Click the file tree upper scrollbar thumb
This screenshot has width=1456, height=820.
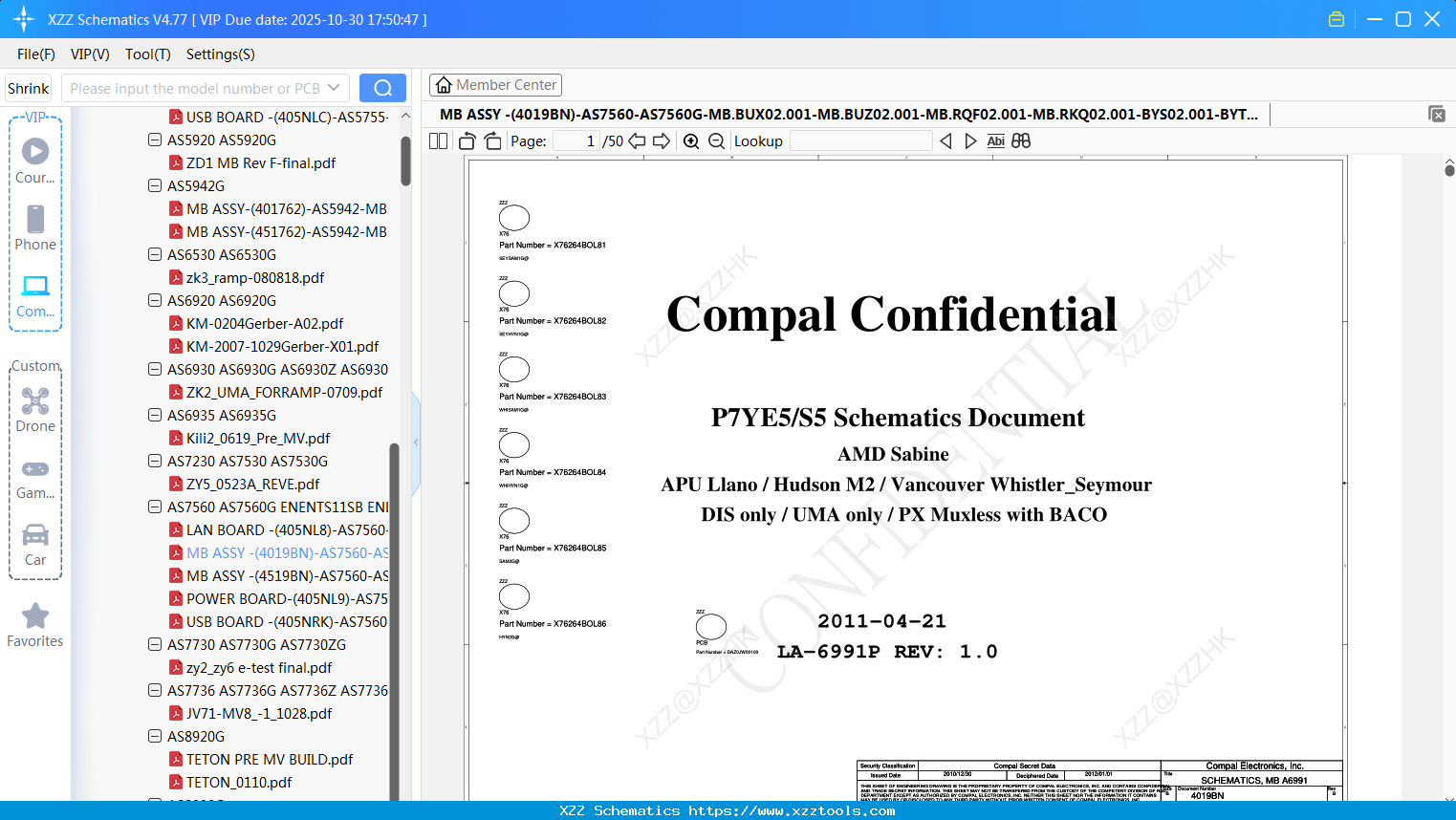coord(405,161)
